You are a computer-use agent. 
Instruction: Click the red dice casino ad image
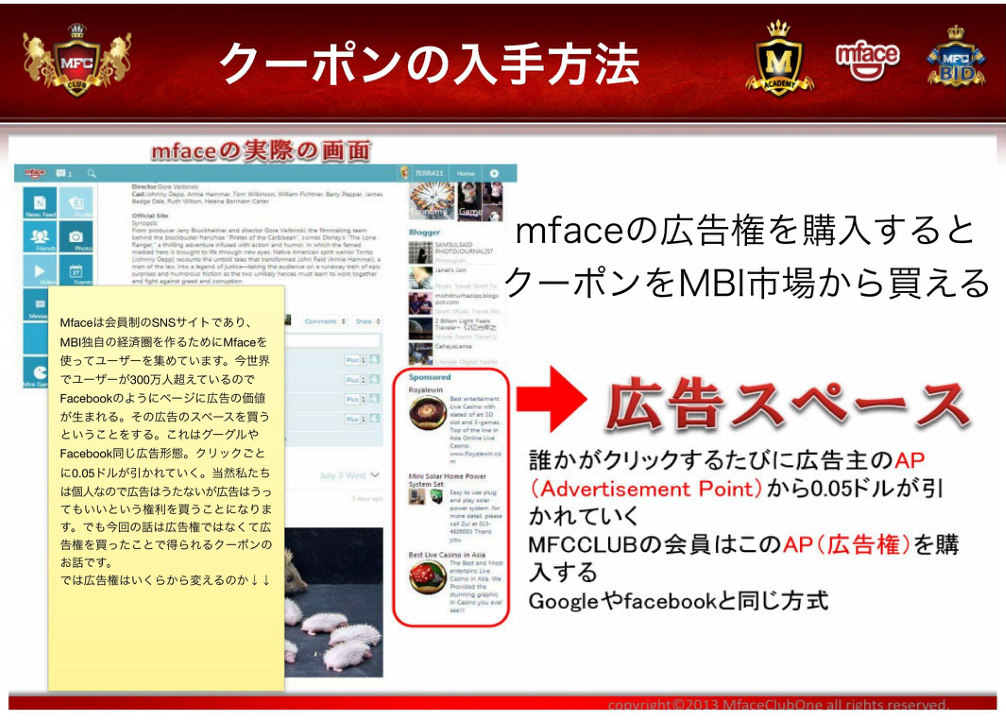pos(427,577)
